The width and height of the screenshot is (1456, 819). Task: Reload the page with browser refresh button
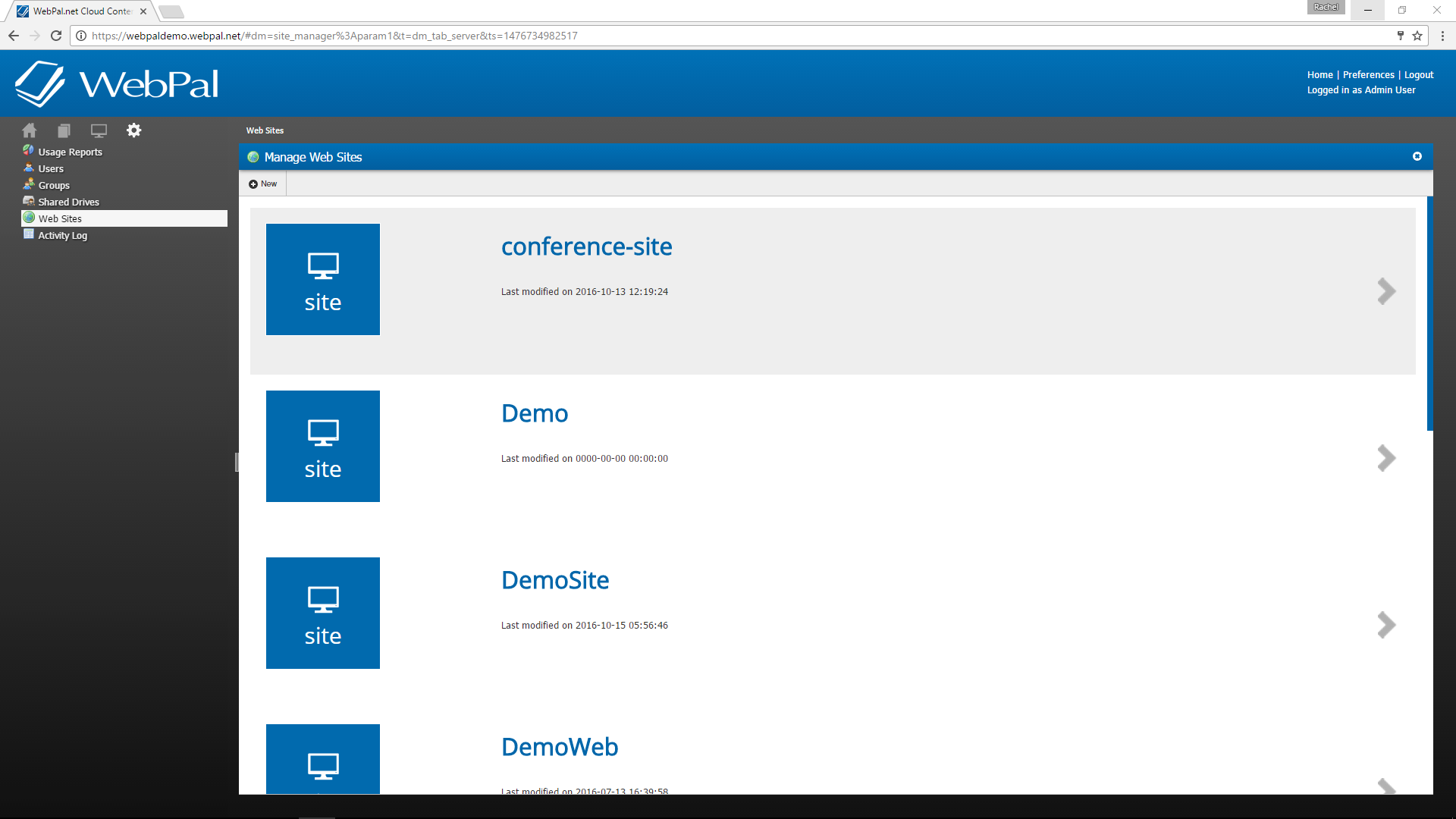coord(56,36)
